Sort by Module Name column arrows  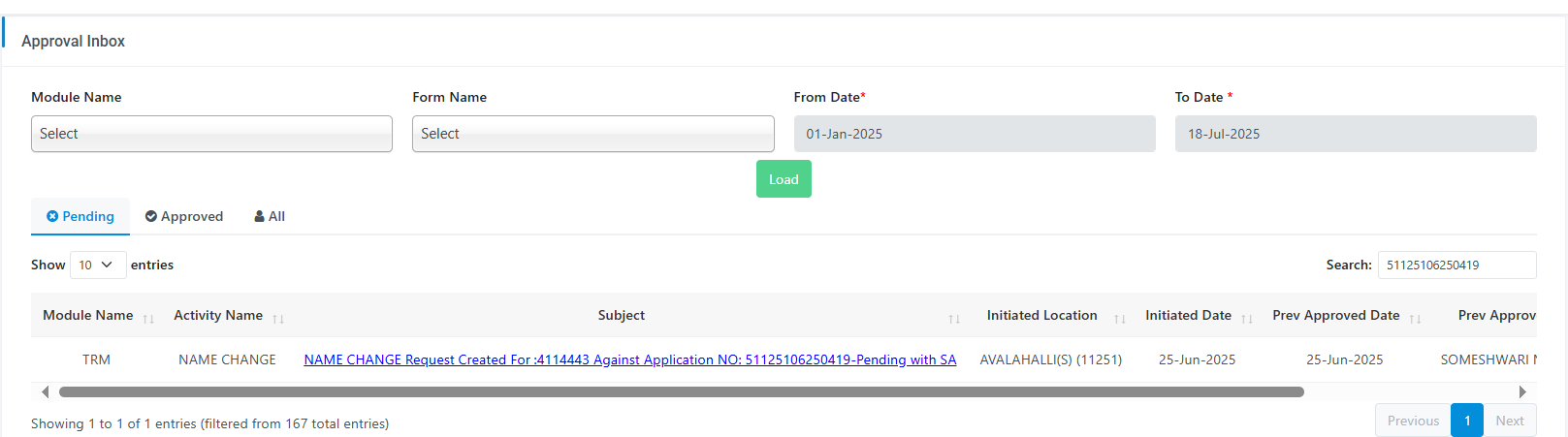[148, 319]
